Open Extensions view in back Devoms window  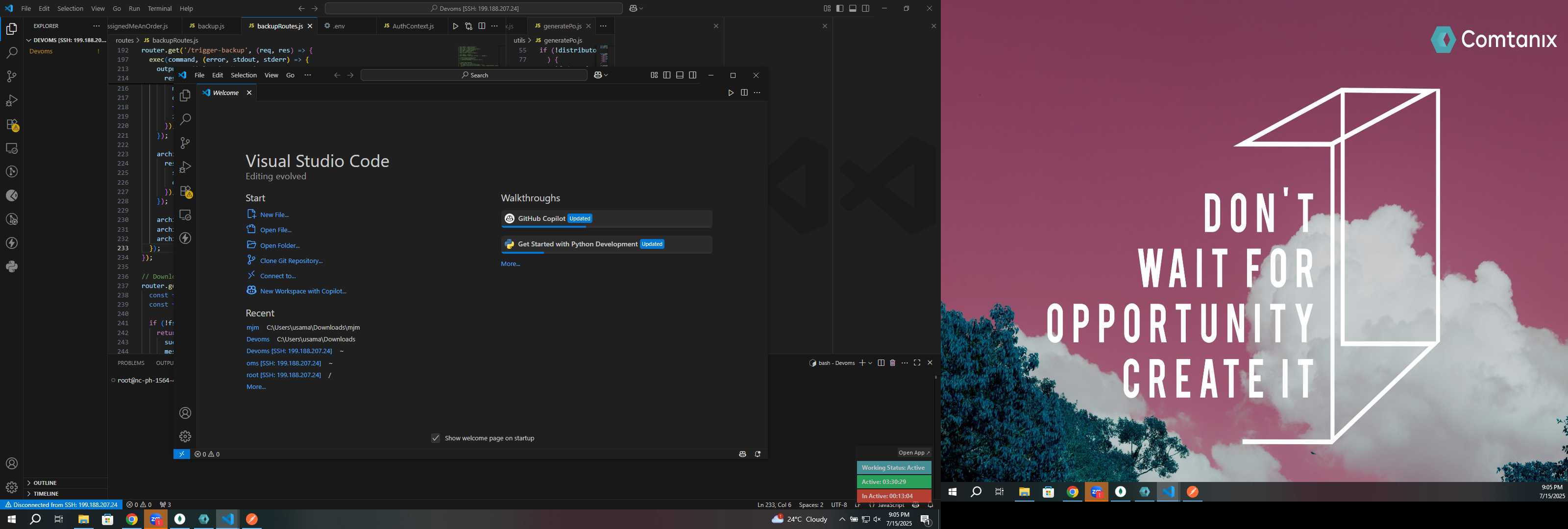(x=12, y=125)
